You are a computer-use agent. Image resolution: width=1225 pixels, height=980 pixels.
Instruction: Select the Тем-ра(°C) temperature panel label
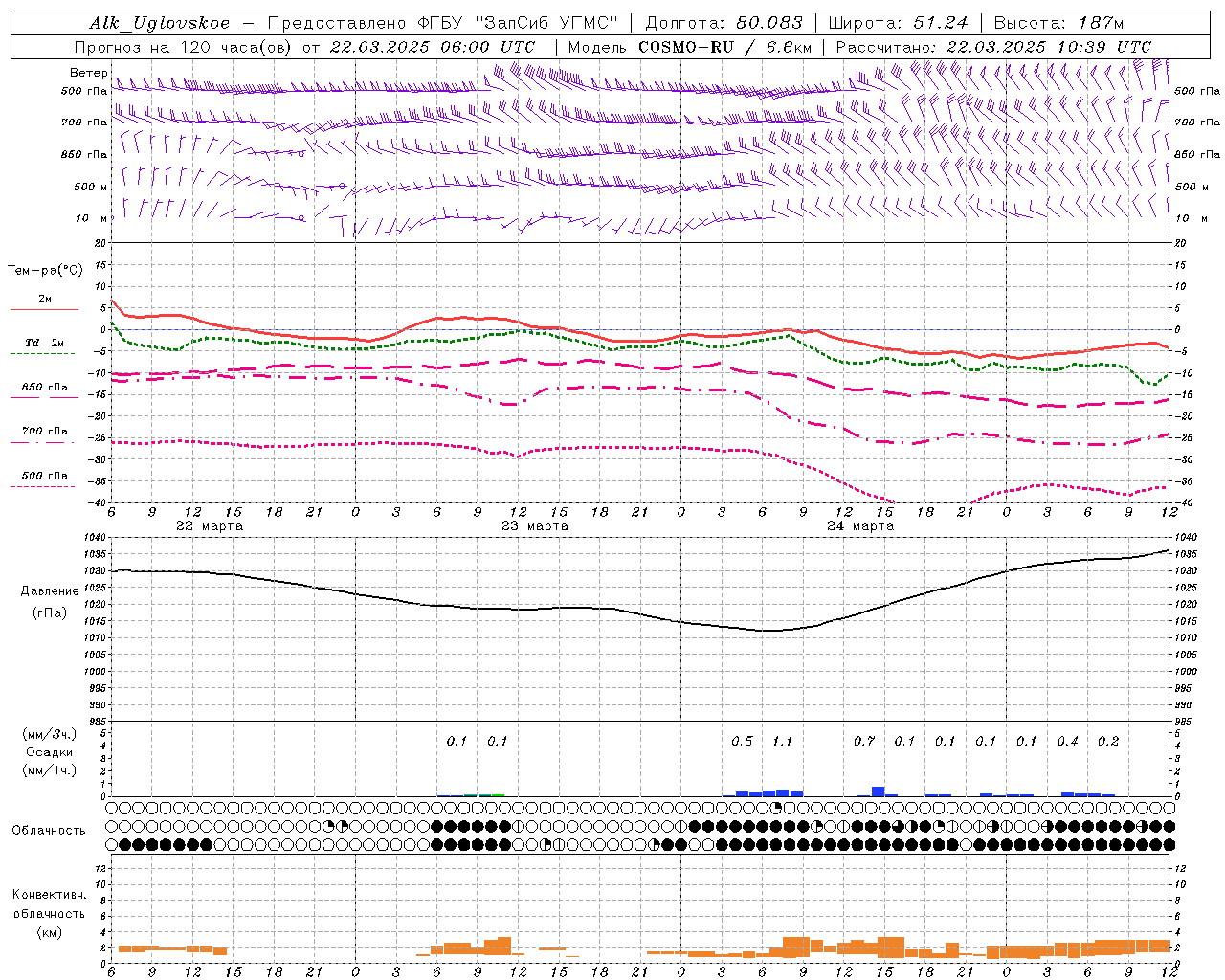[45, 271]
